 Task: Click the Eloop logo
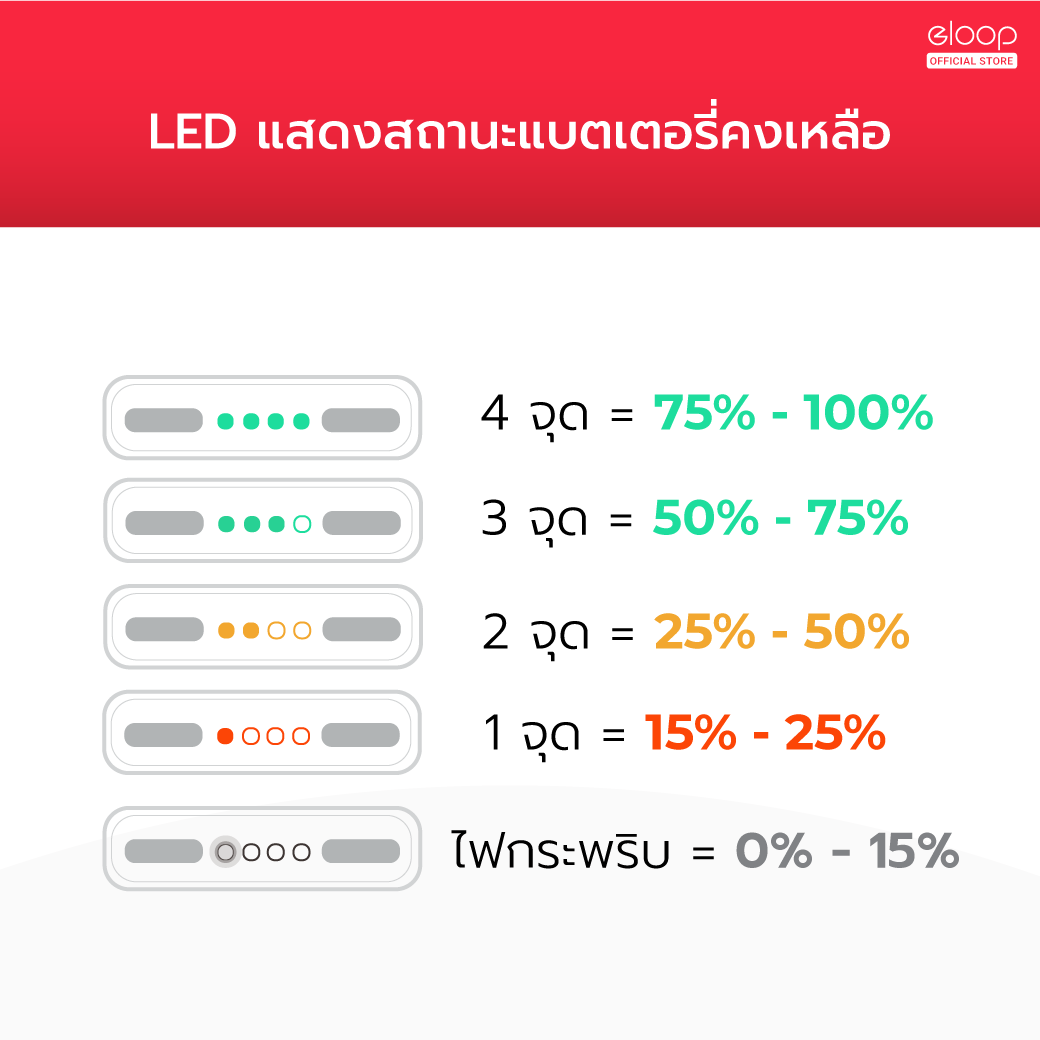coord(972,36)
